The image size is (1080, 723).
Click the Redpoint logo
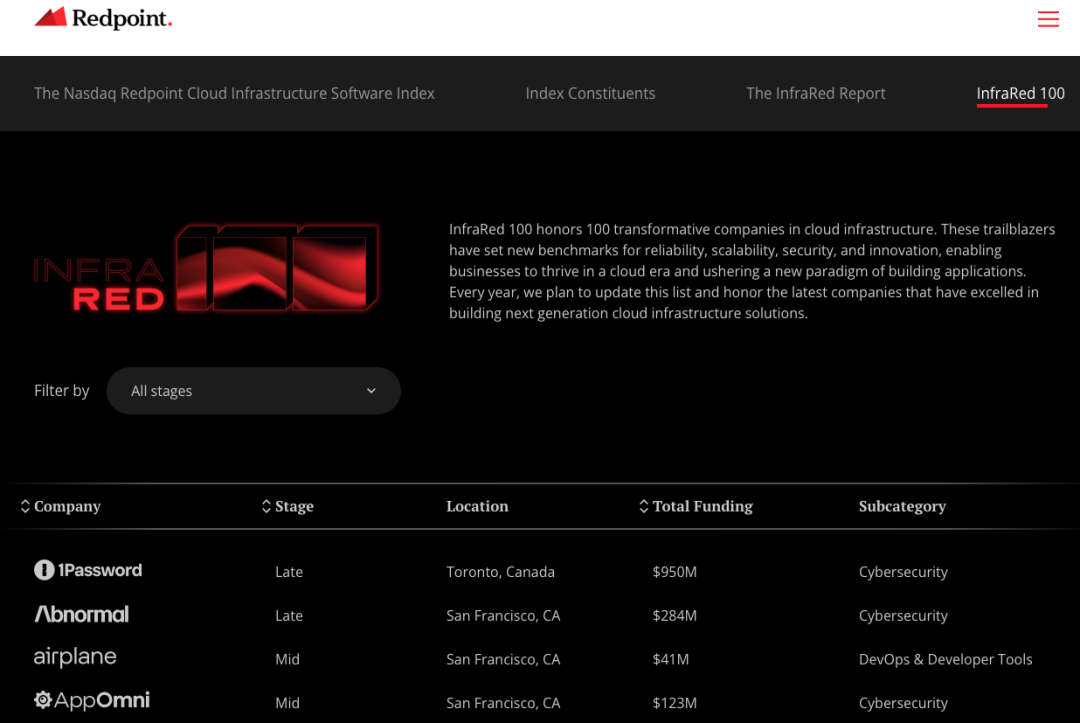click(103, 18)
